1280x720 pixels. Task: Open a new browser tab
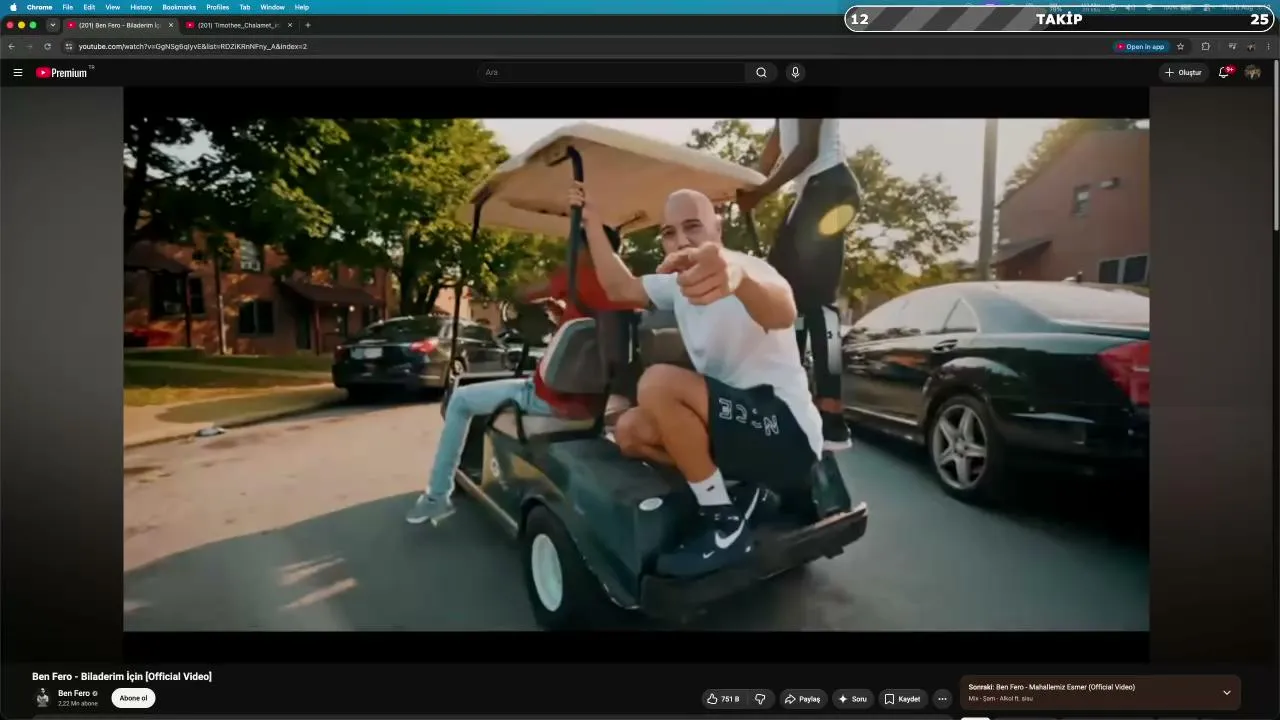(307, 25)
